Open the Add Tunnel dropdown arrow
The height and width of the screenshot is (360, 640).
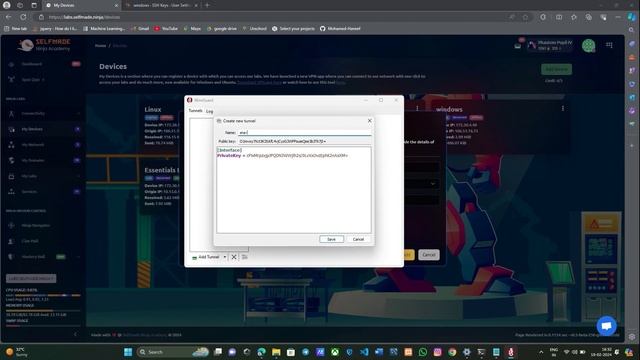click(x=224, y=257)
